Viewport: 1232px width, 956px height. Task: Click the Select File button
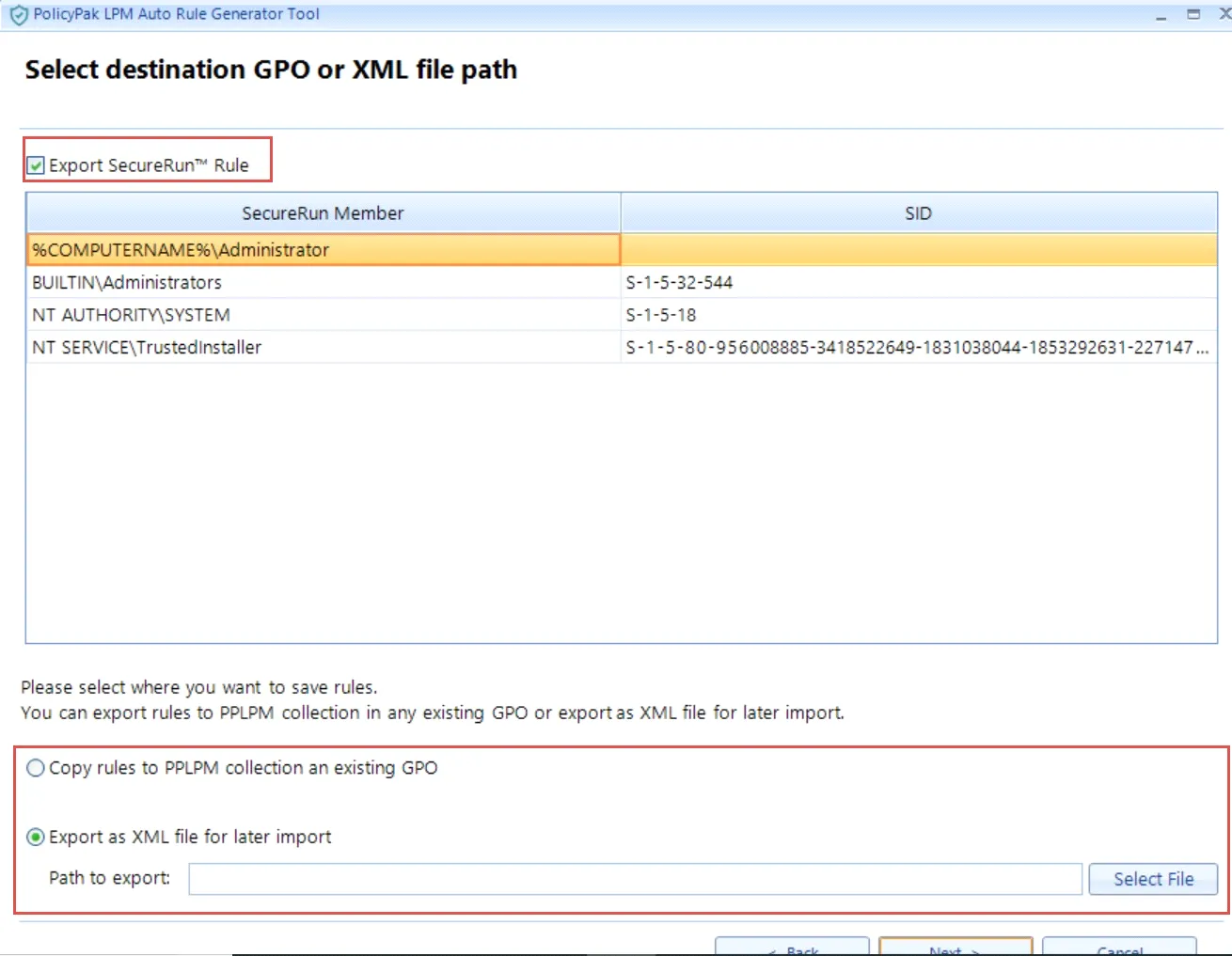[x=1152, y=878]
